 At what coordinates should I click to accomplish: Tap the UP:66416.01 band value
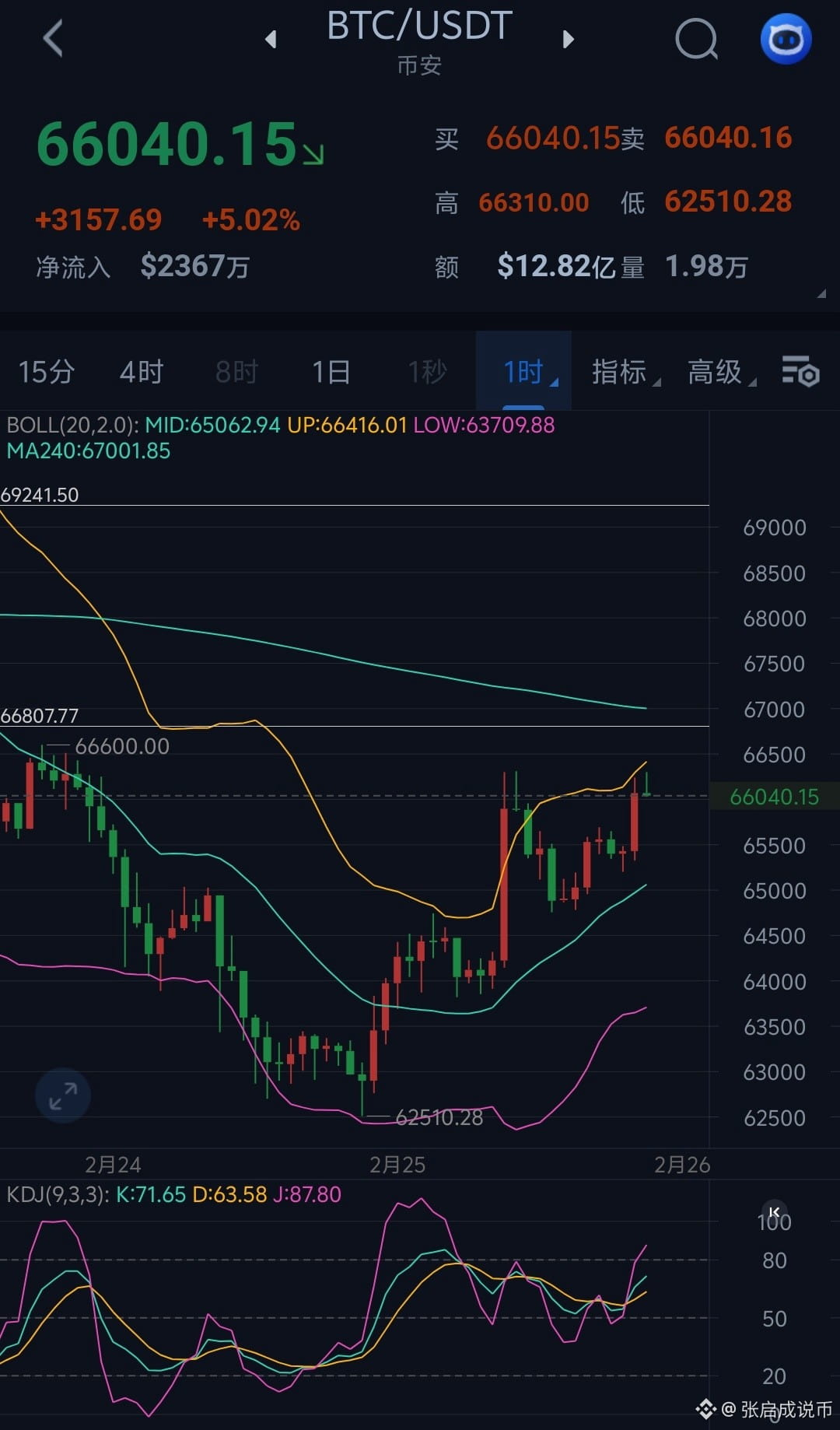click(x=347, y=425)
